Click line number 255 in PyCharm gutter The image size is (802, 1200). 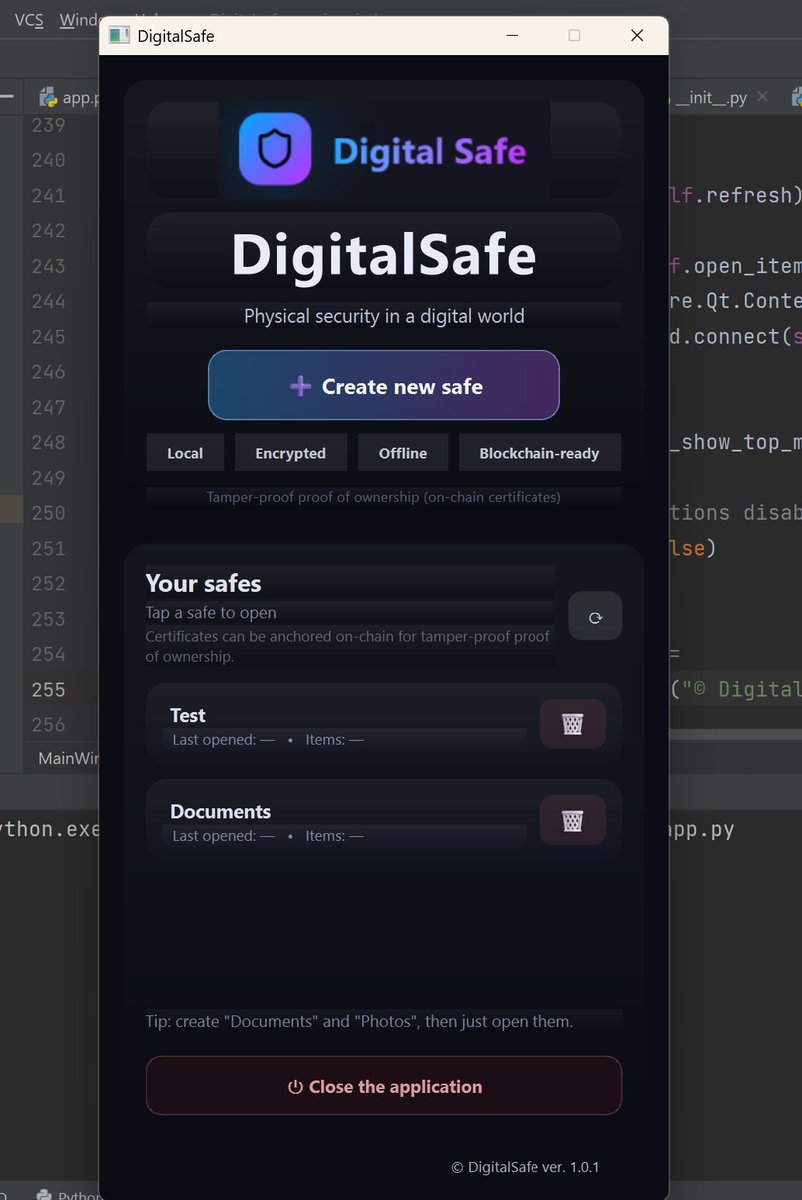tap(48, 689)
